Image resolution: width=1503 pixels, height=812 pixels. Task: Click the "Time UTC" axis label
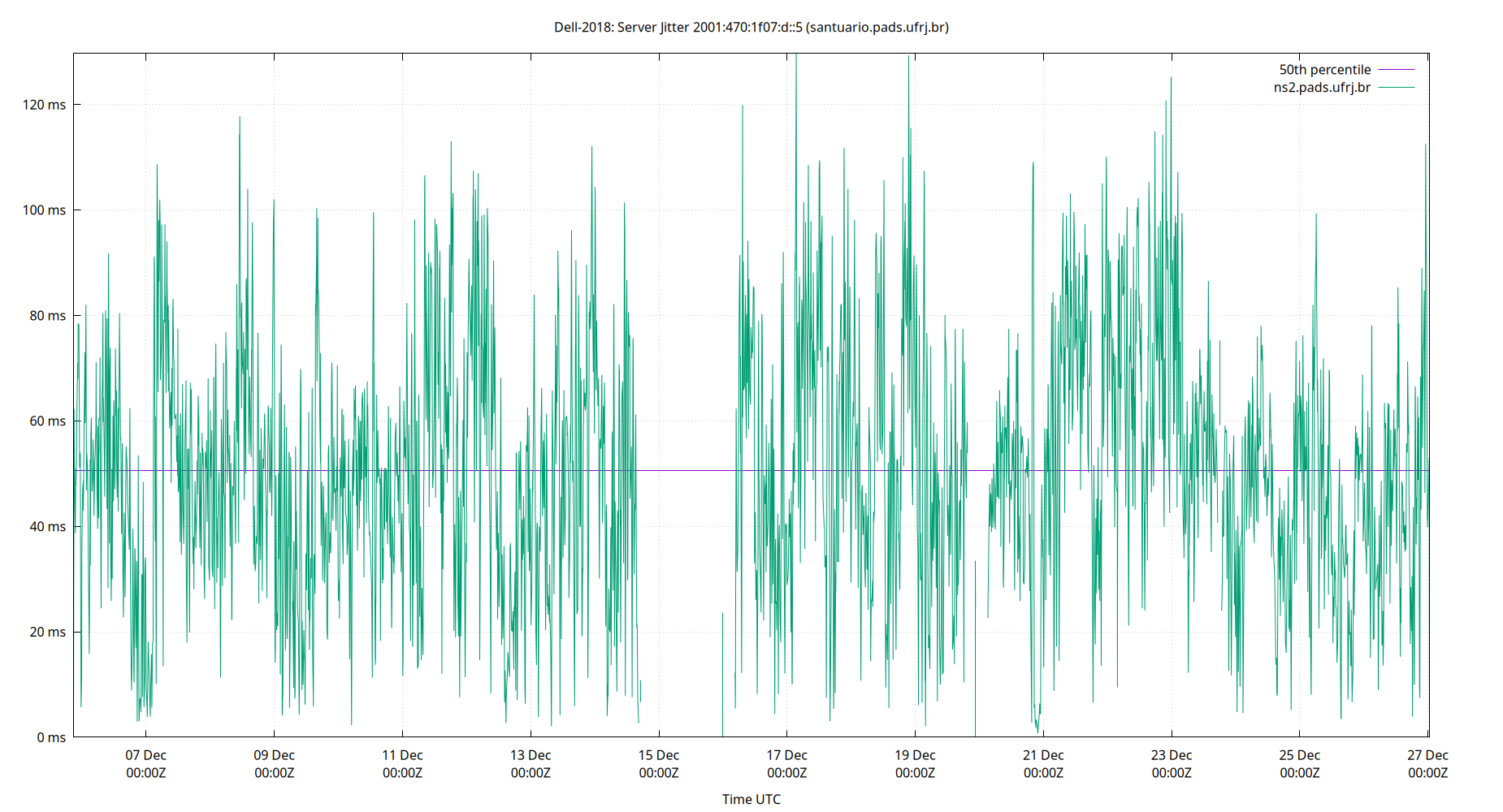[x=751, y=799]
